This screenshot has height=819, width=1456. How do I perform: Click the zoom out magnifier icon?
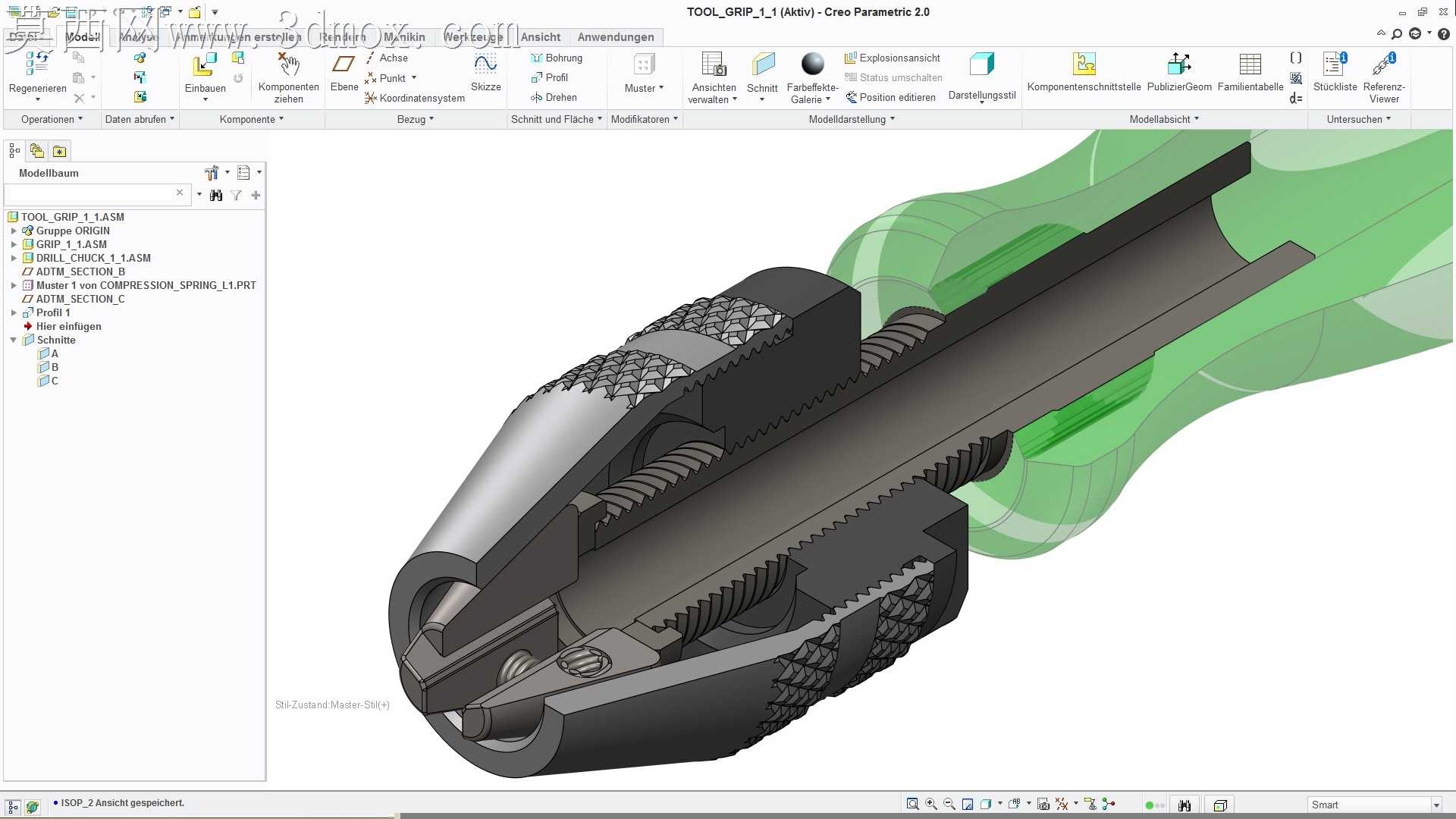tap(949, 805)
